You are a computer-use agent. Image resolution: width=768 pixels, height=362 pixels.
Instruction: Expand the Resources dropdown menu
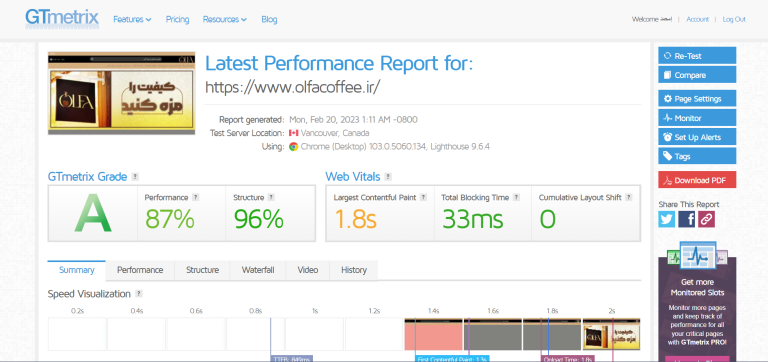click(225, 20)
